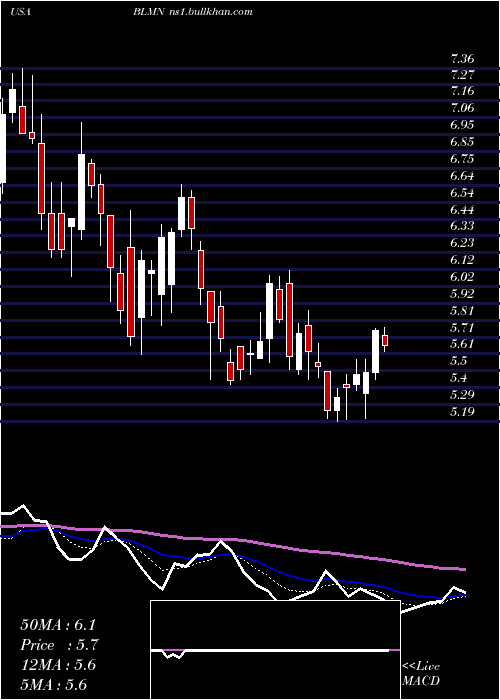Click the <<Live MACD label
This screenshot has height=700, width=500.
[421, 673]
